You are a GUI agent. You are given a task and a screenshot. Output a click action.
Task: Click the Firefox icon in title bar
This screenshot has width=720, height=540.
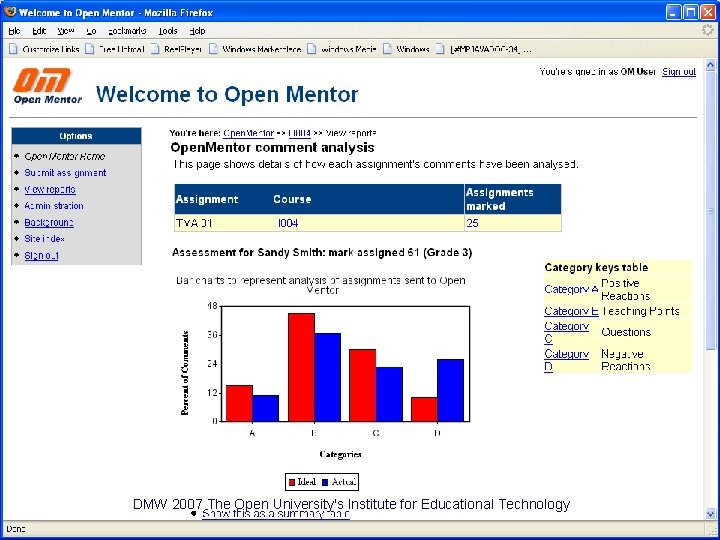pyautogui.click(x=10, y=11)
